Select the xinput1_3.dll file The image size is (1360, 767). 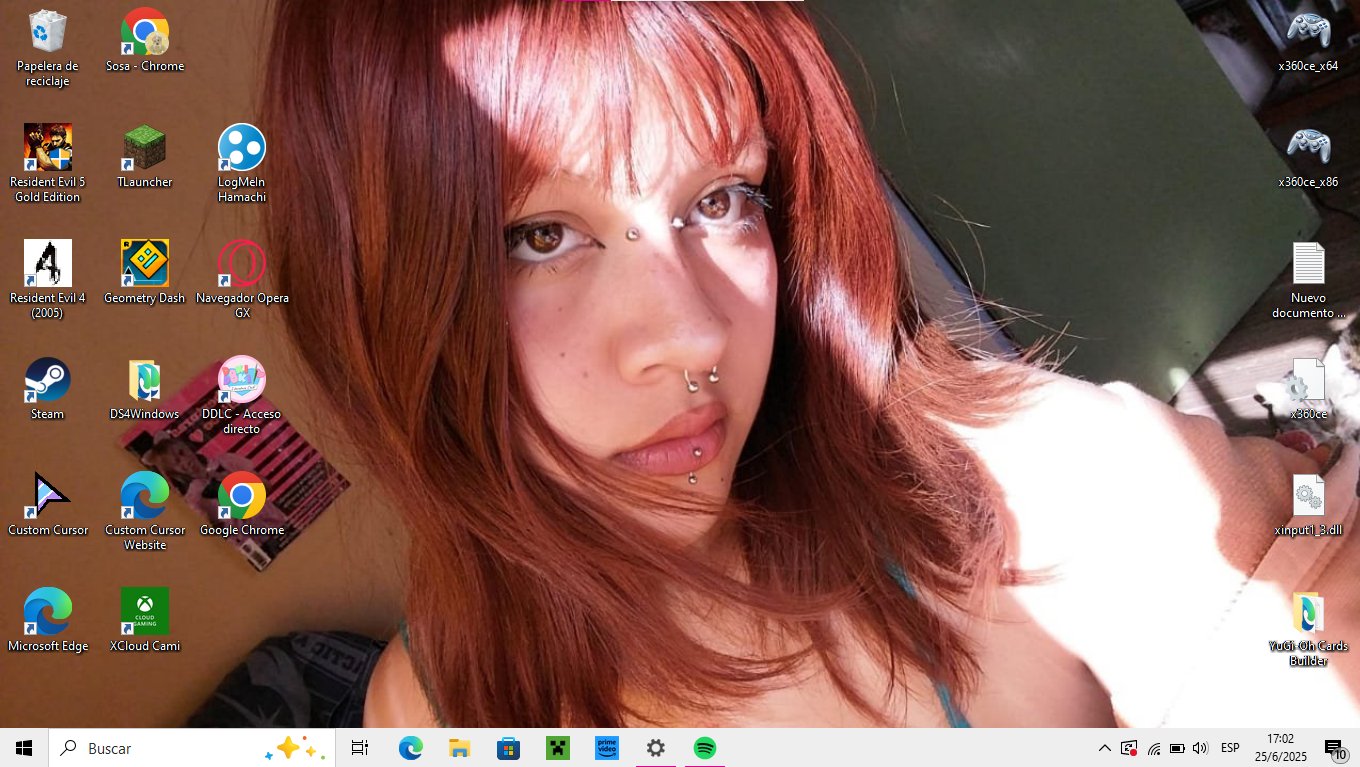pos(1307,496)
